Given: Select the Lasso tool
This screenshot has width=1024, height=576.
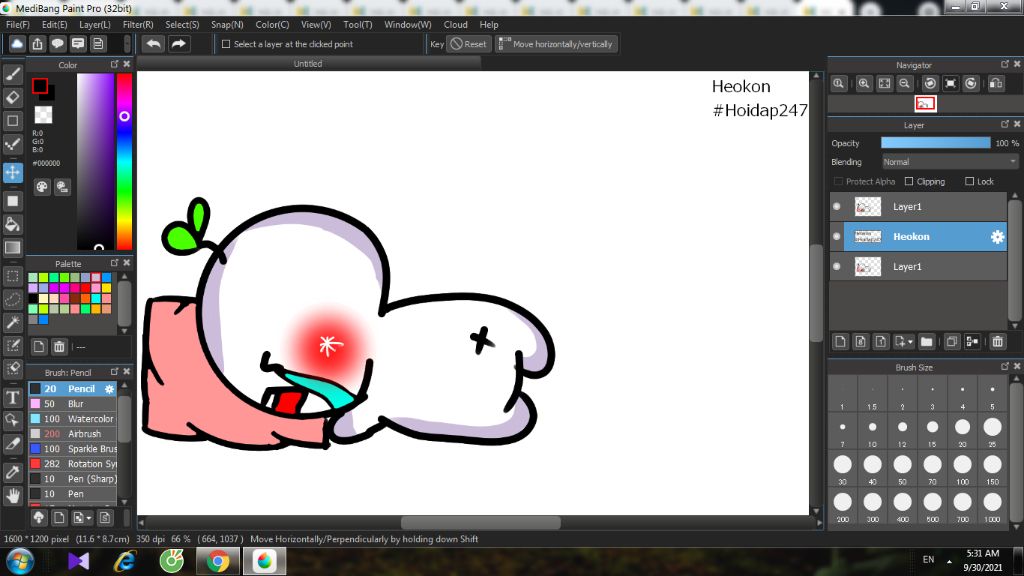Looking at the screenshot, I should coord(12,299).
